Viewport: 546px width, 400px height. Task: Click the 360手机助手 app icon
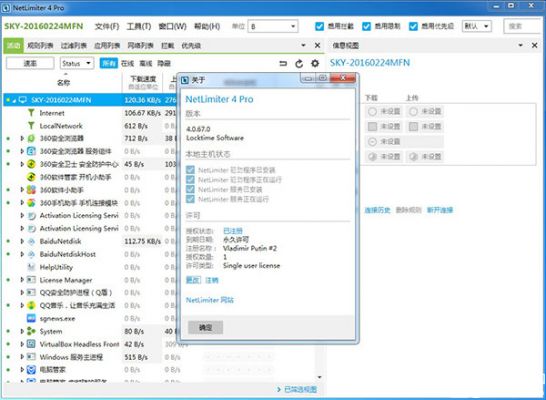click(31, 203)
